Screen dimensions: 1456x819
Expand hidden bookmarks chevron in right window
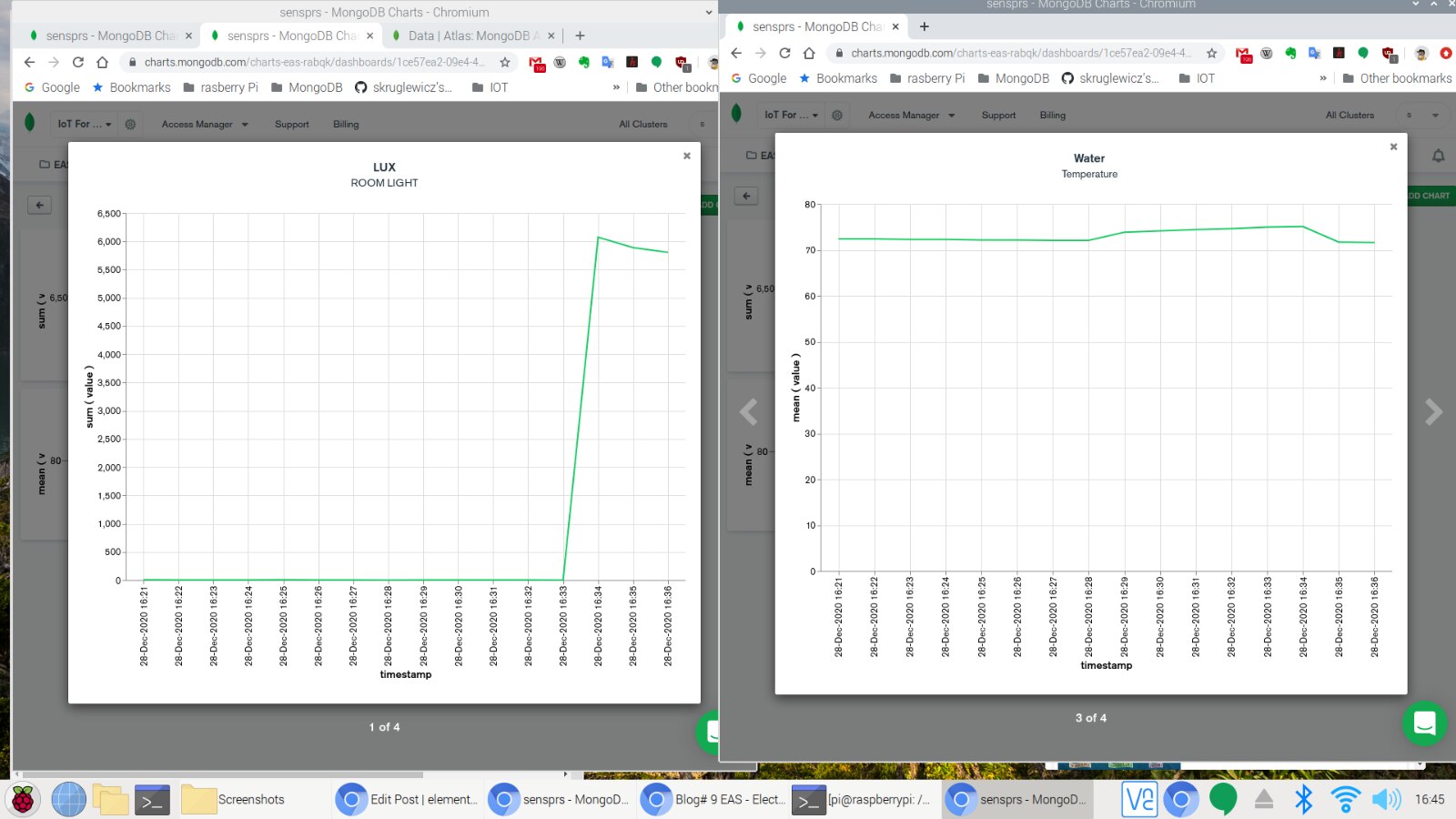tap(1323, 78)
